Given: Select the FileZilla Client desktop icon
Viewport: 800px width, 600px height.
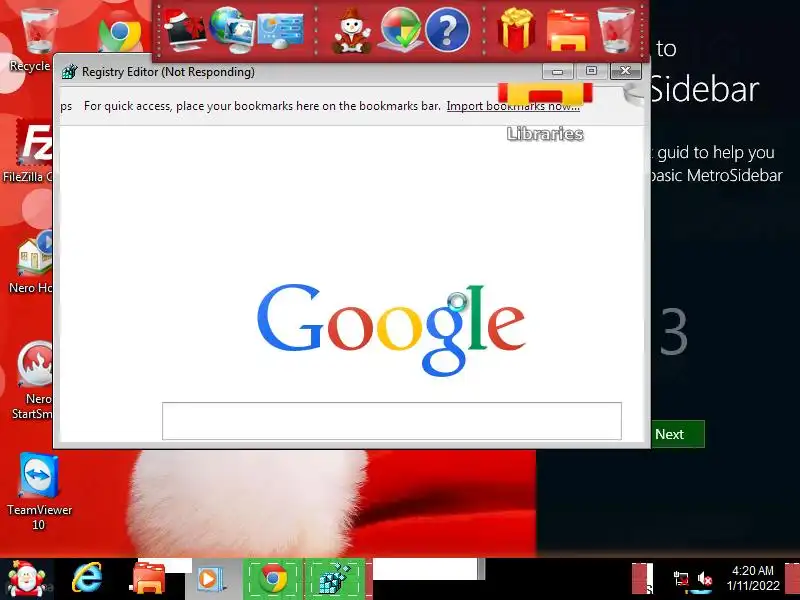Looking at the screenshot, I should pos(29,150).
